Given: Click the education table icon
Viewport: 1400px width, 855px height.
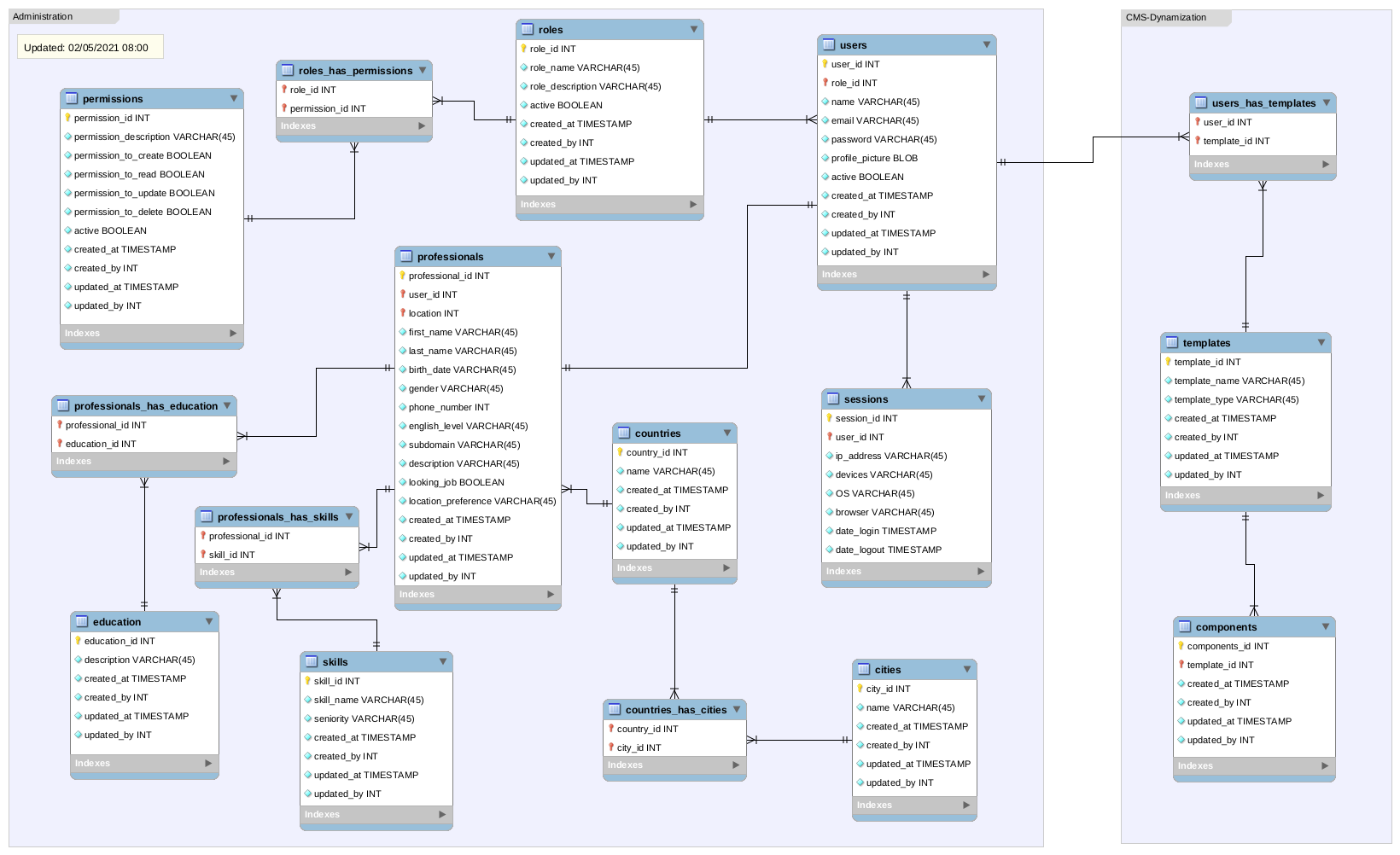Looking at the screenshot, I should click(x=82, y=622).
